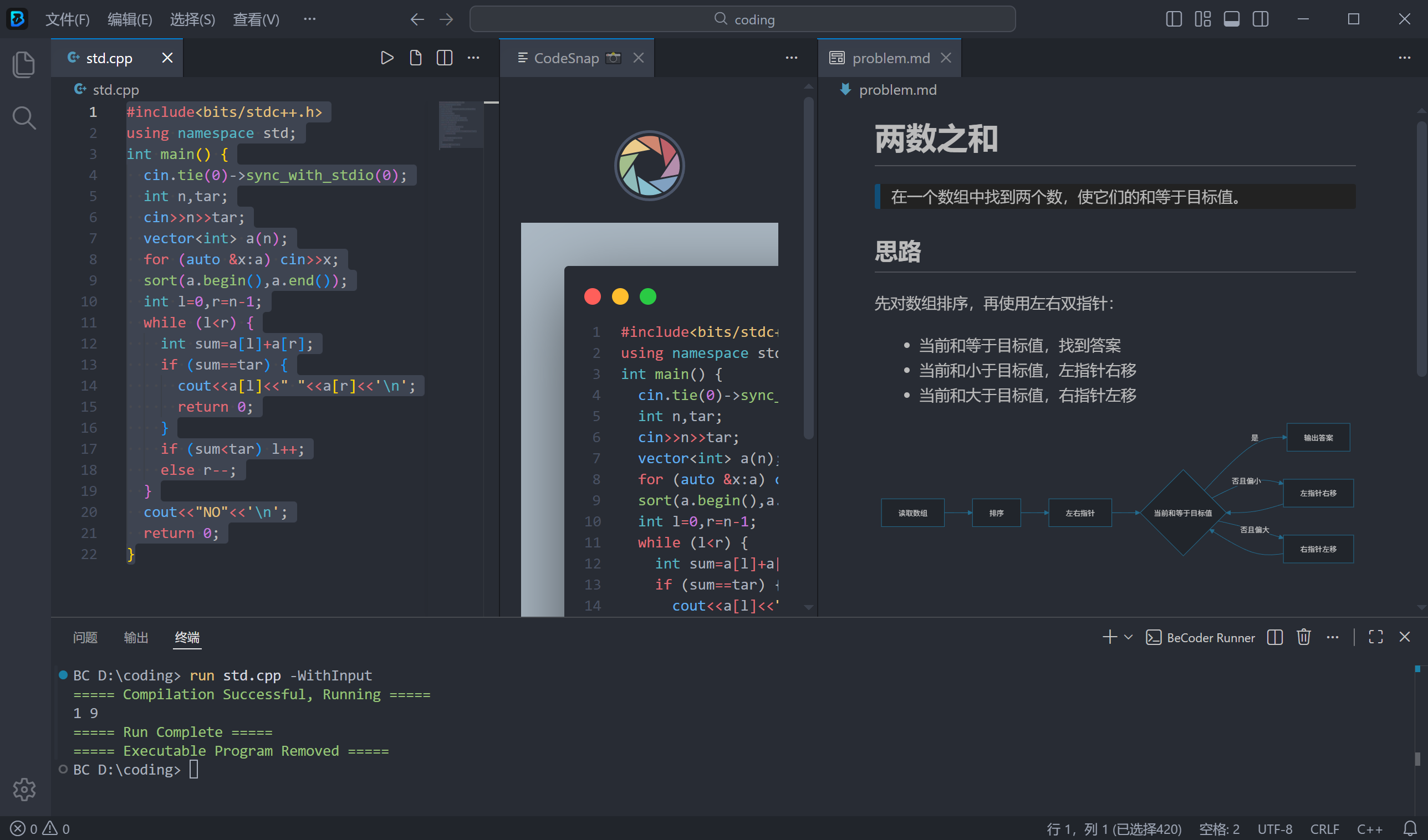This screenshot has height=840, width=1428.
Task: Click the 输出答案 flowchart node
Action: pos(1318,437)
